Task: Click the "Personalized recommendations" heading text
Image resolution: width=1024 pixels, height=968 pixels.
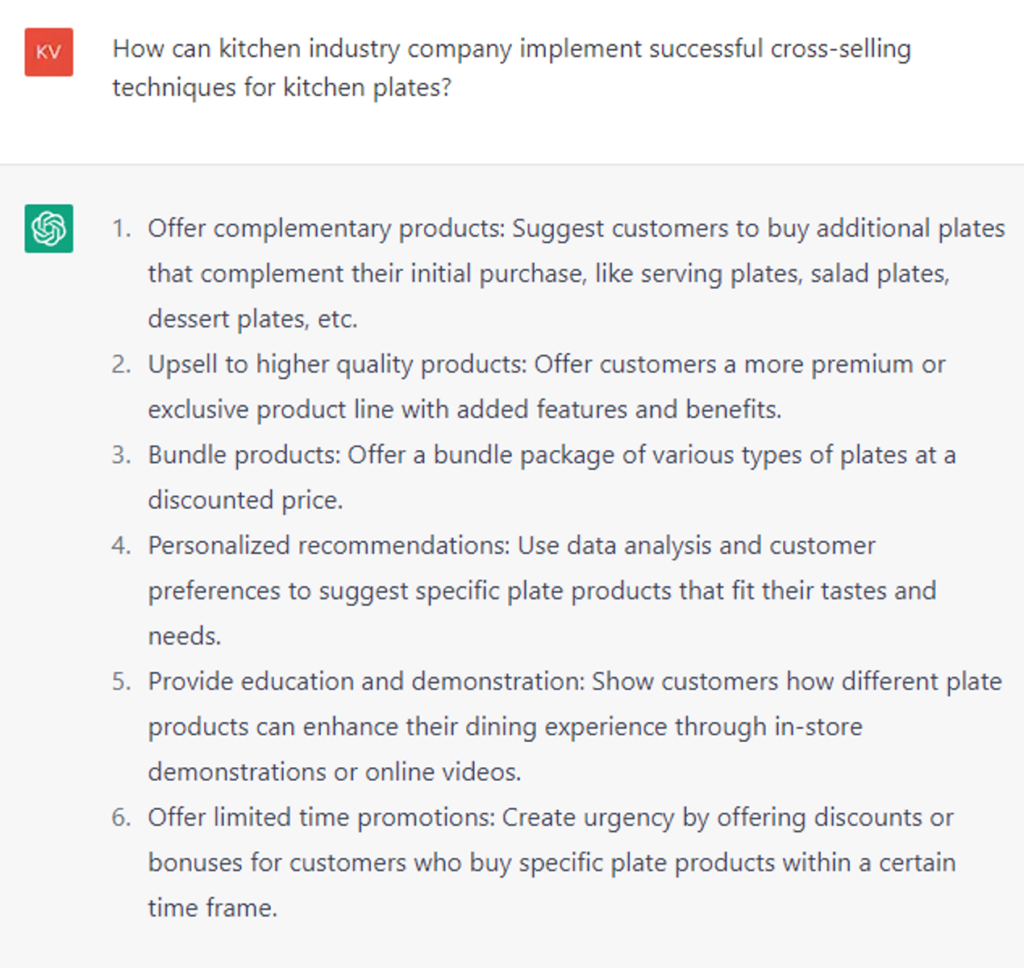Action: click(329, 546)
